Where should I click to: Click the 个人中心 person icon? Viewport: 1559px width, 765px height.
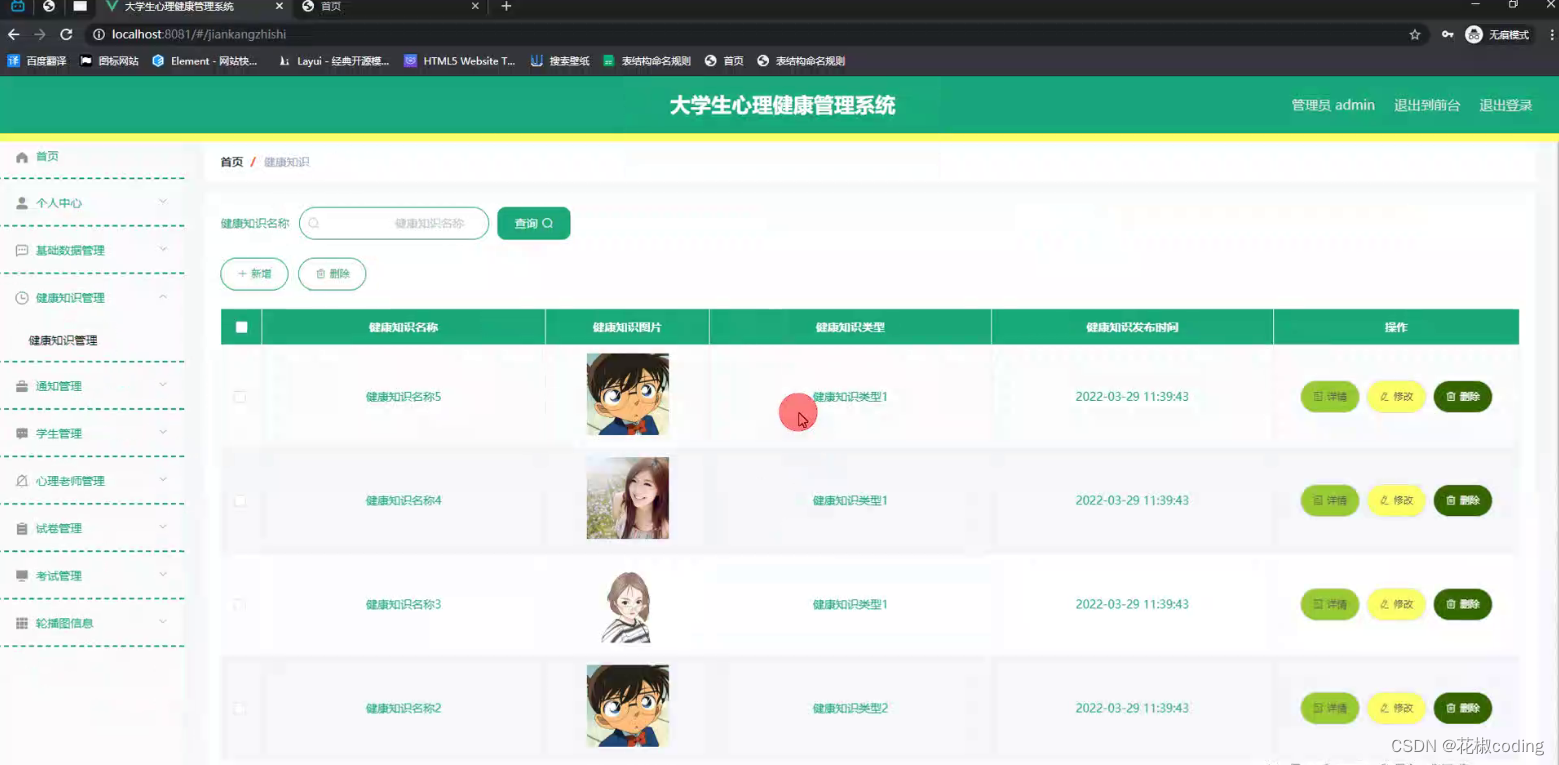tap(20, 202)
